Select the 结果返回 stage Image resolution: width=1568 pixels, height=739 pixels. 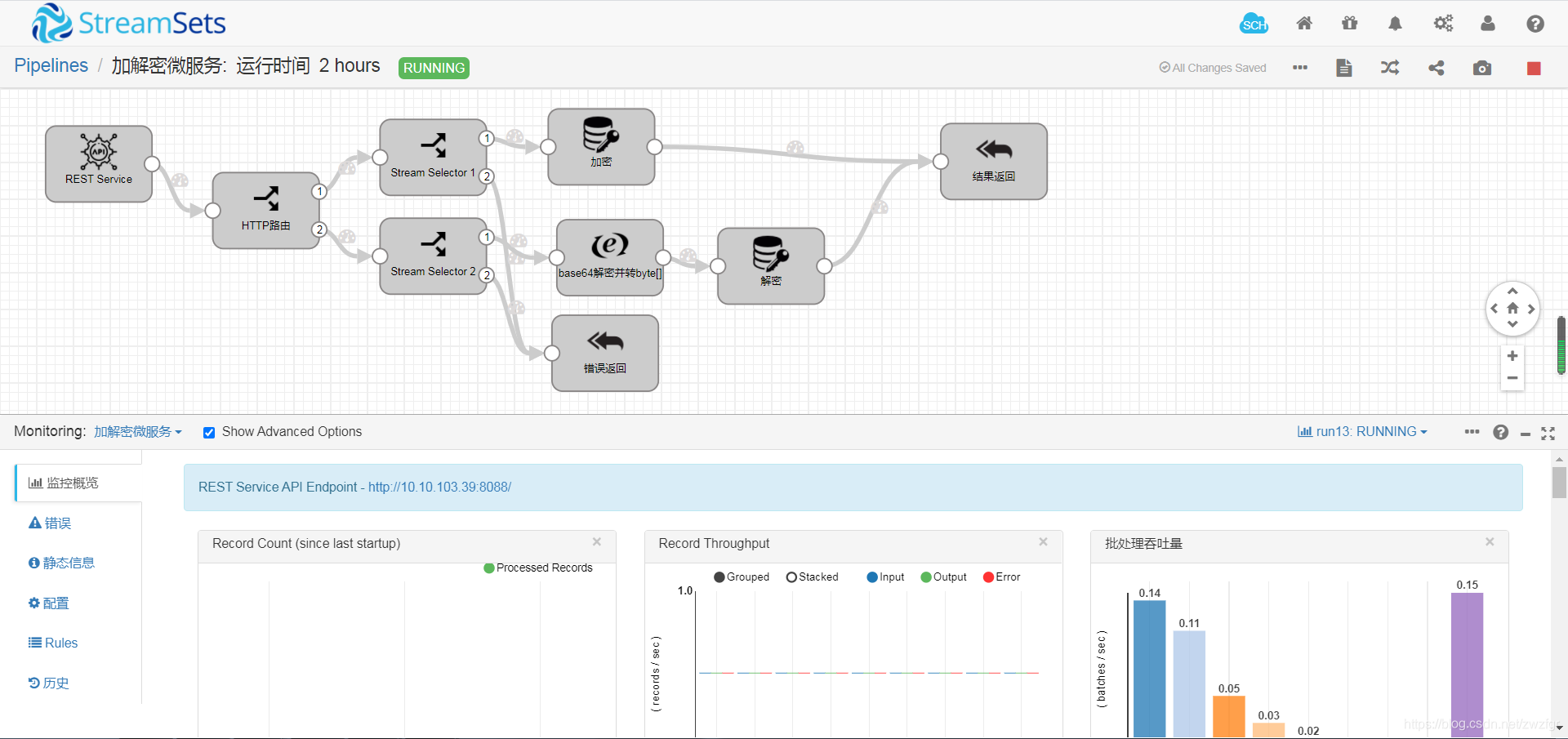(994, 161)
